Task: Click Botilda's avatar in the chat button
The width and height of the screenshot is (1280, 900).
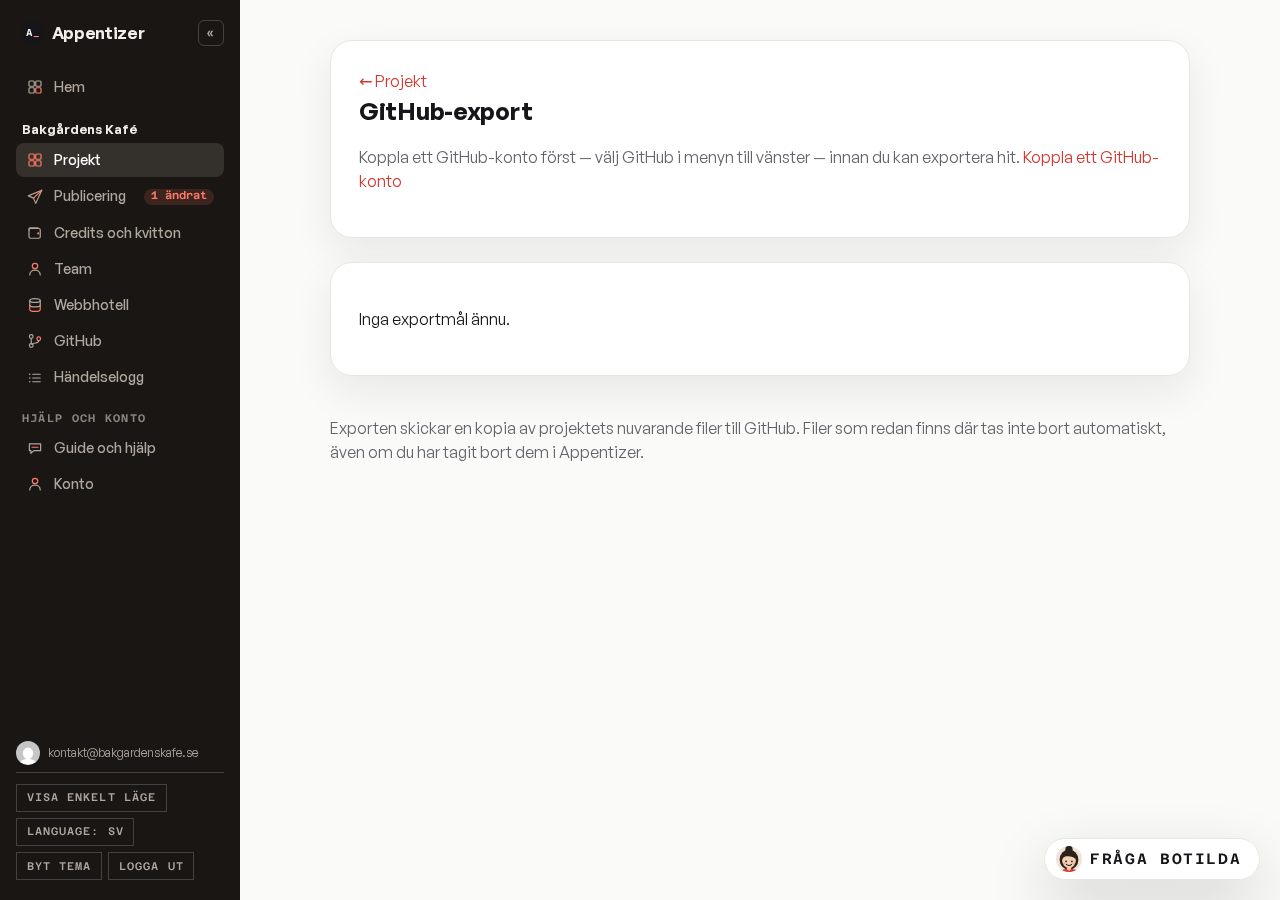Action: point(1069,859)
